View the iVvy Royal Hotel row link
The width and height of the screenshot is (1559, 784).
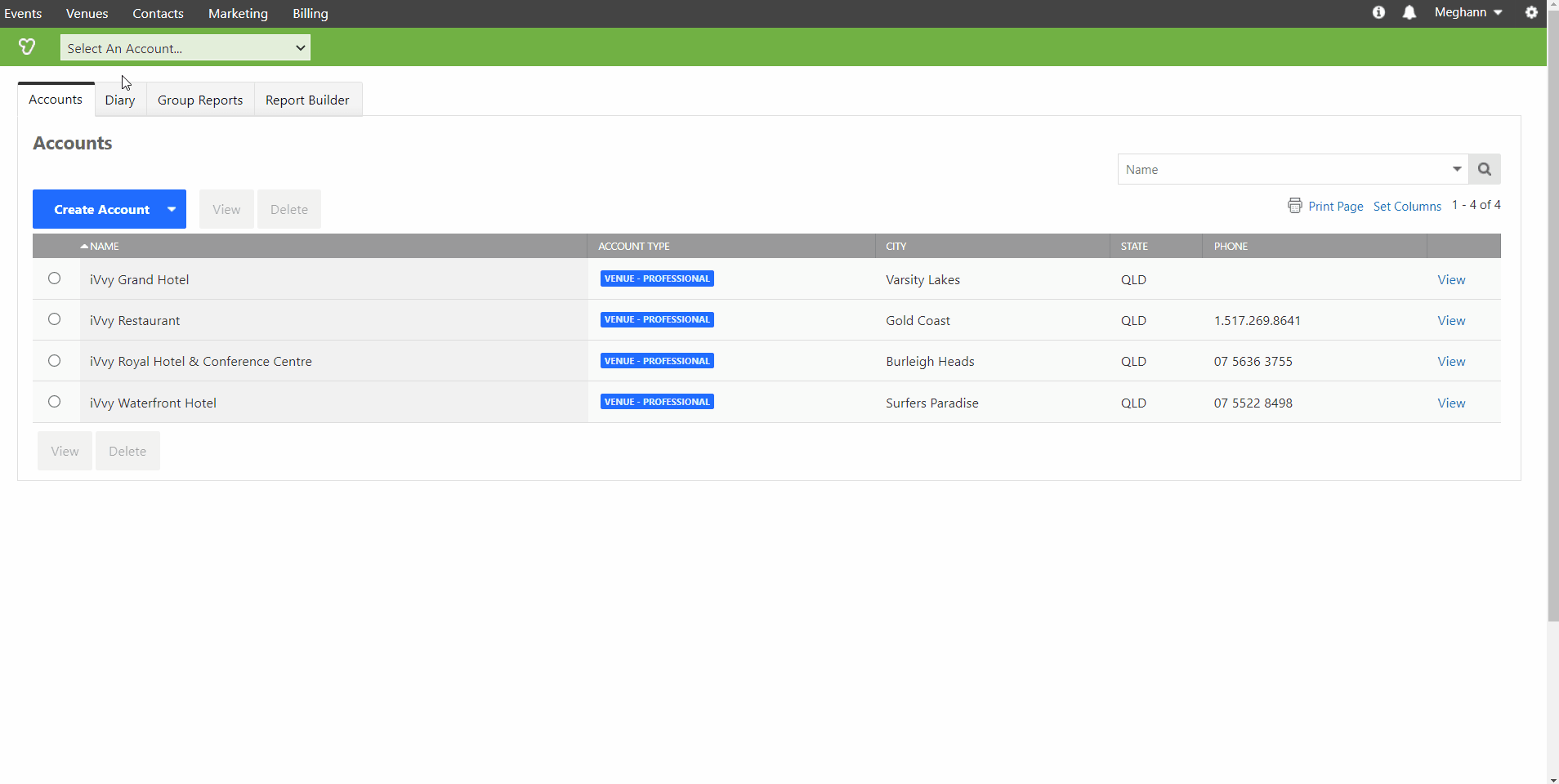pyautogui.click(x=1451, y=361)
